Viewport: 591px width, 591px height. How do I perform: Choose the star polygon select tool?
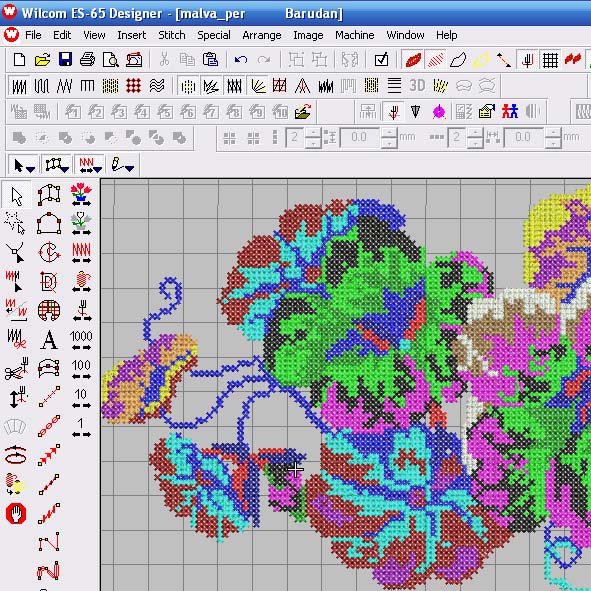tap(15, 224)
